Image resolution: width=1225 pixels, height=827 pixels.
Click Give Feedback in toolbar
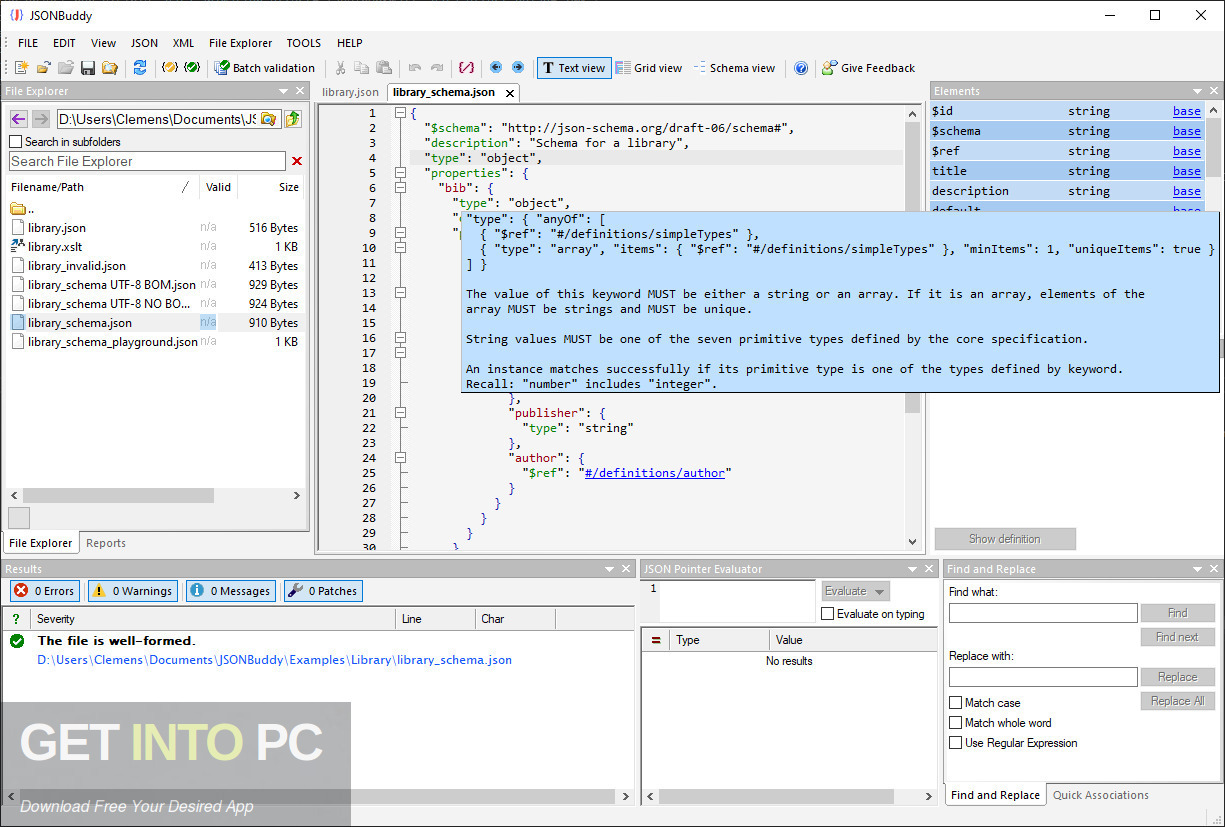point(868,68)
